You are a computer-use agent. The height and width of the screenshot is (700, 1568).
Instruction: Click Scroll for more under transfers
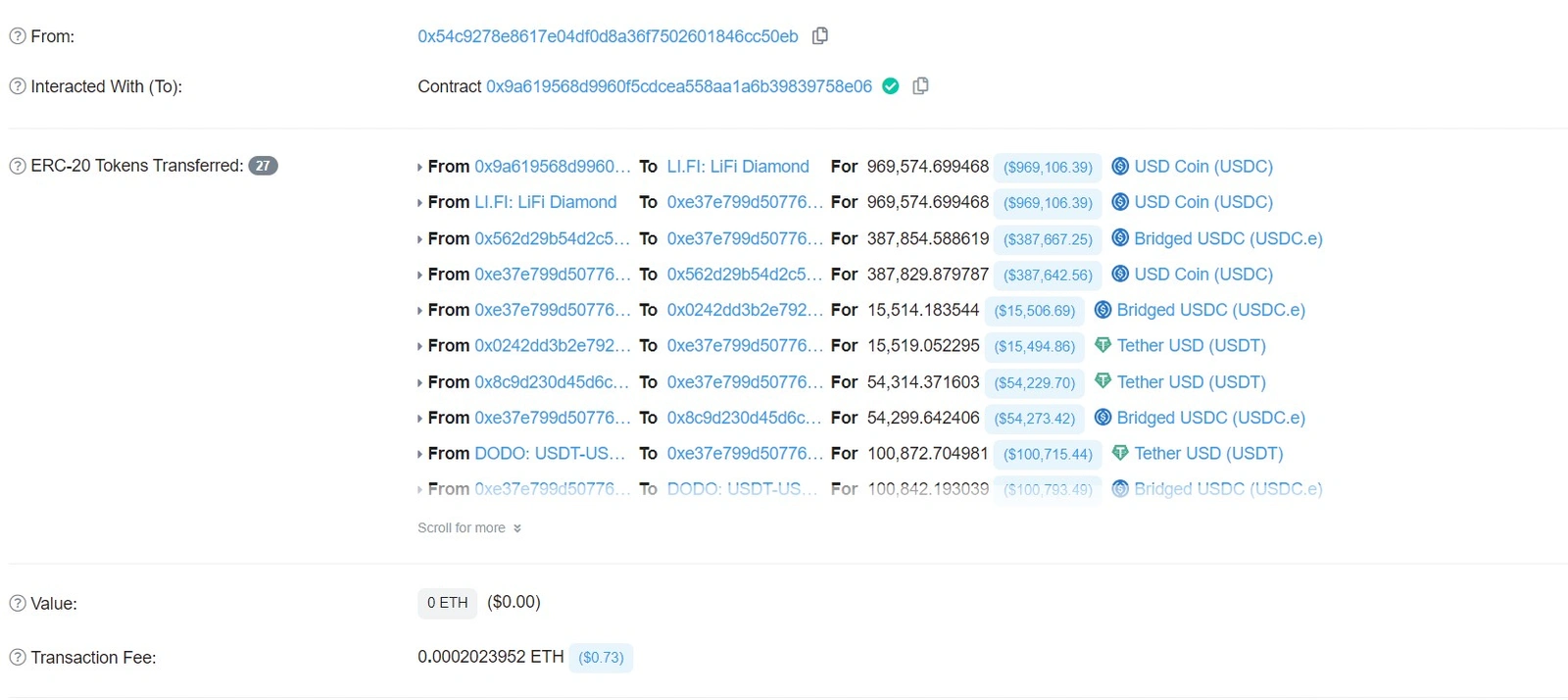469,527
